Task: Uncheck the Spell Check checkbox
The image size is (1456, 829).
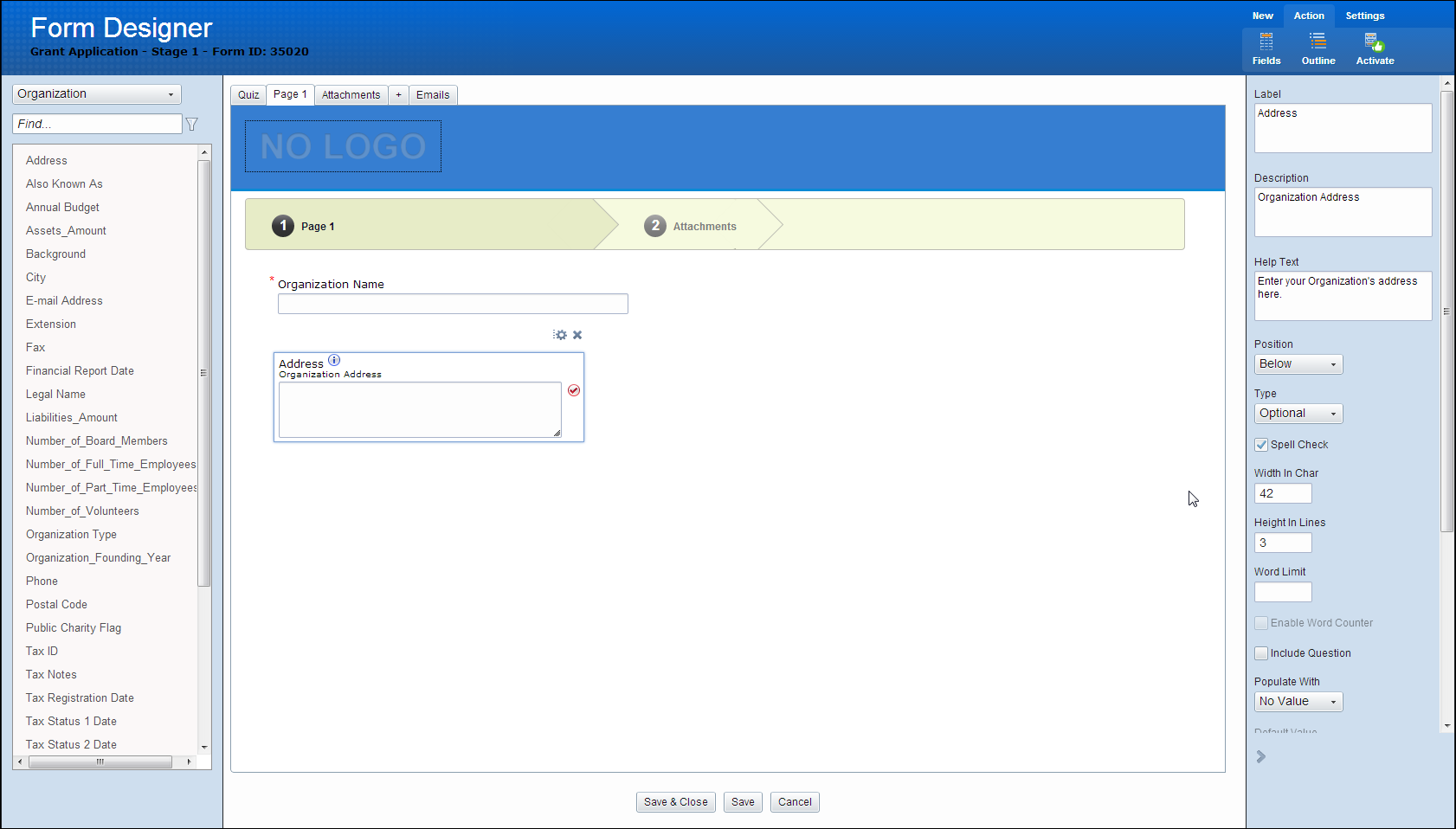Action: pos(1261,445)
